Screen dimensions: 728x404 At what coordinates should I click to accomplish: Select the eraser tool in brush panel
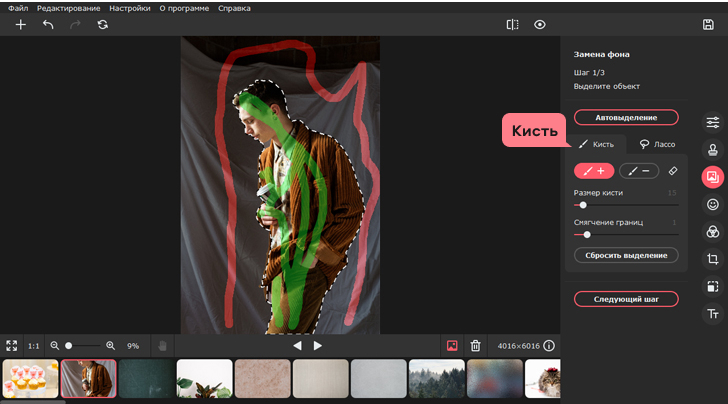click(673, 171)
